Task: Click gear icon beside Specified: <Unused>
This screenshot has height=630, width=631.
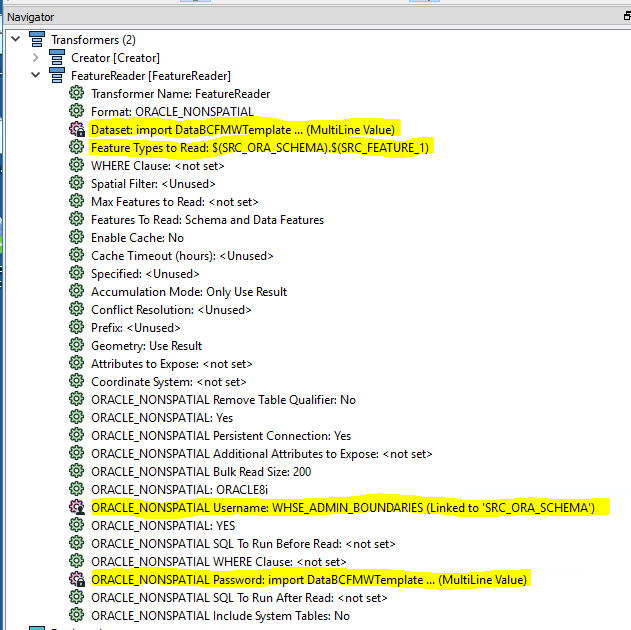Action: [x=76, y=273]
